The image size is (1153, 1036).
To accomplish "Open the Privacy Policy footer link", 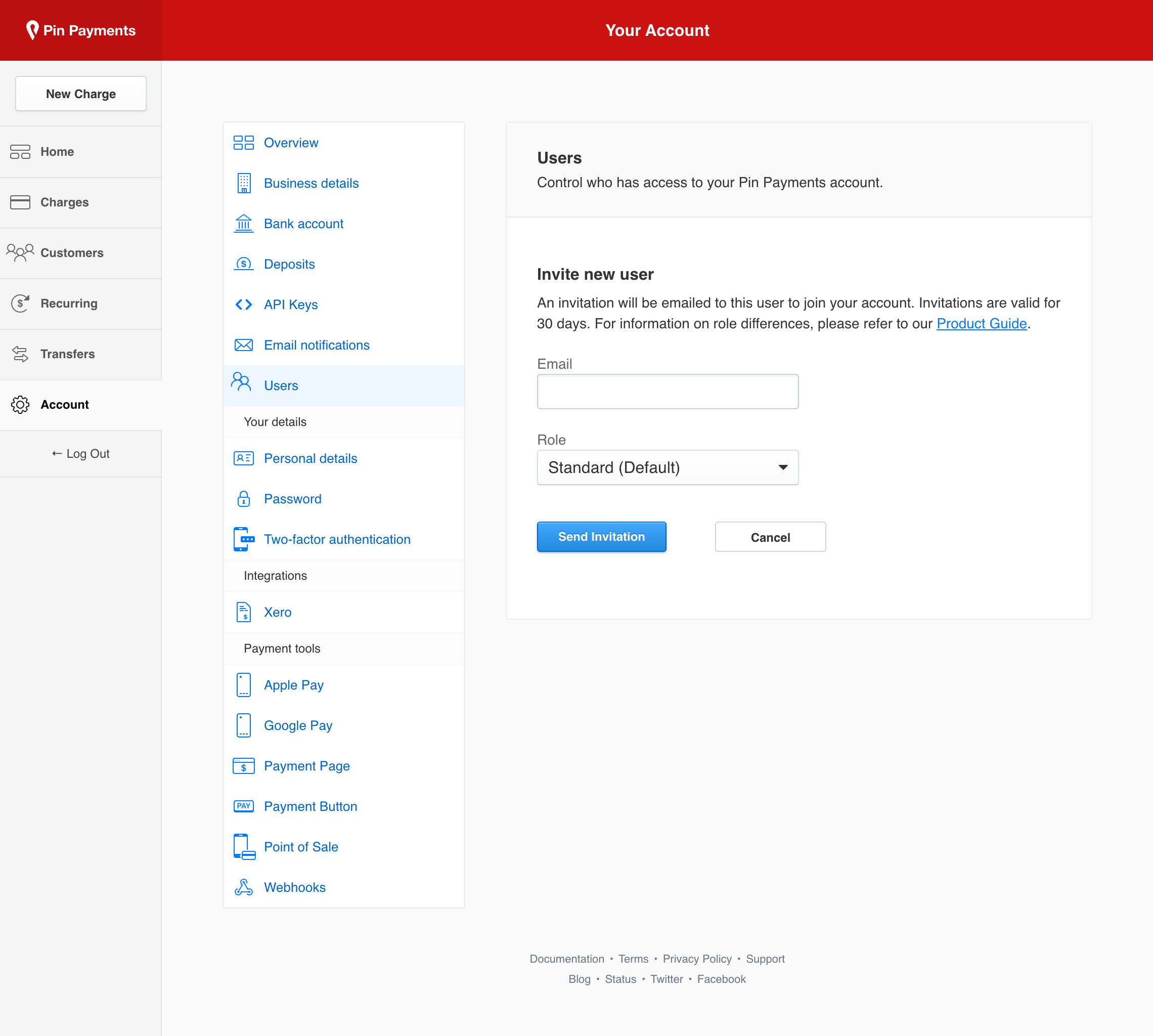I will [x=697, y=959].
